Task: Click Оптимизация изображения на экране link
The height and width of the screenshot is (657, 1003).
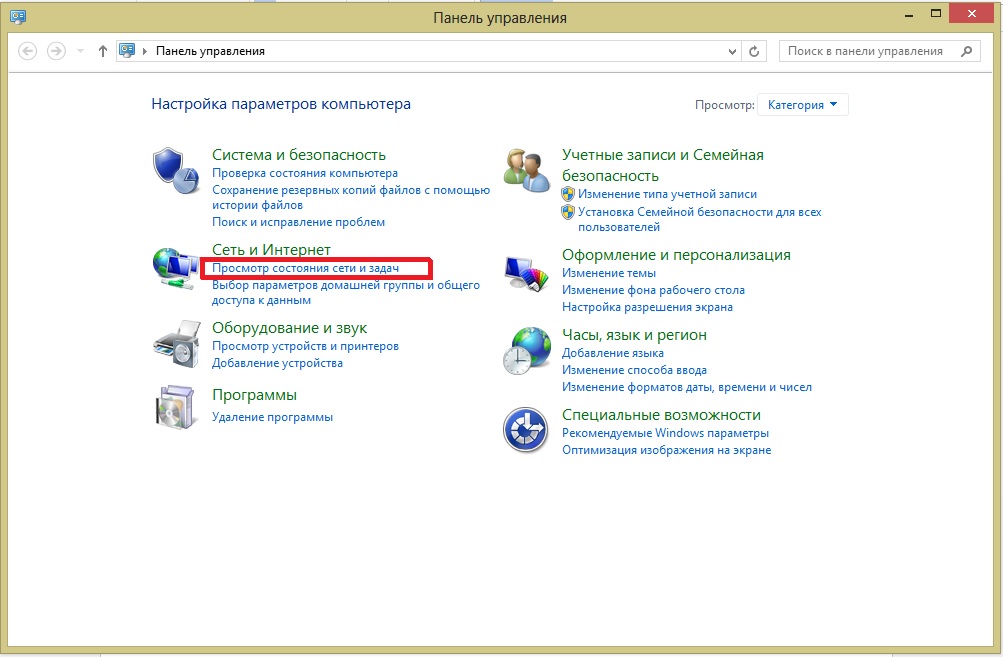Action: 666,450
